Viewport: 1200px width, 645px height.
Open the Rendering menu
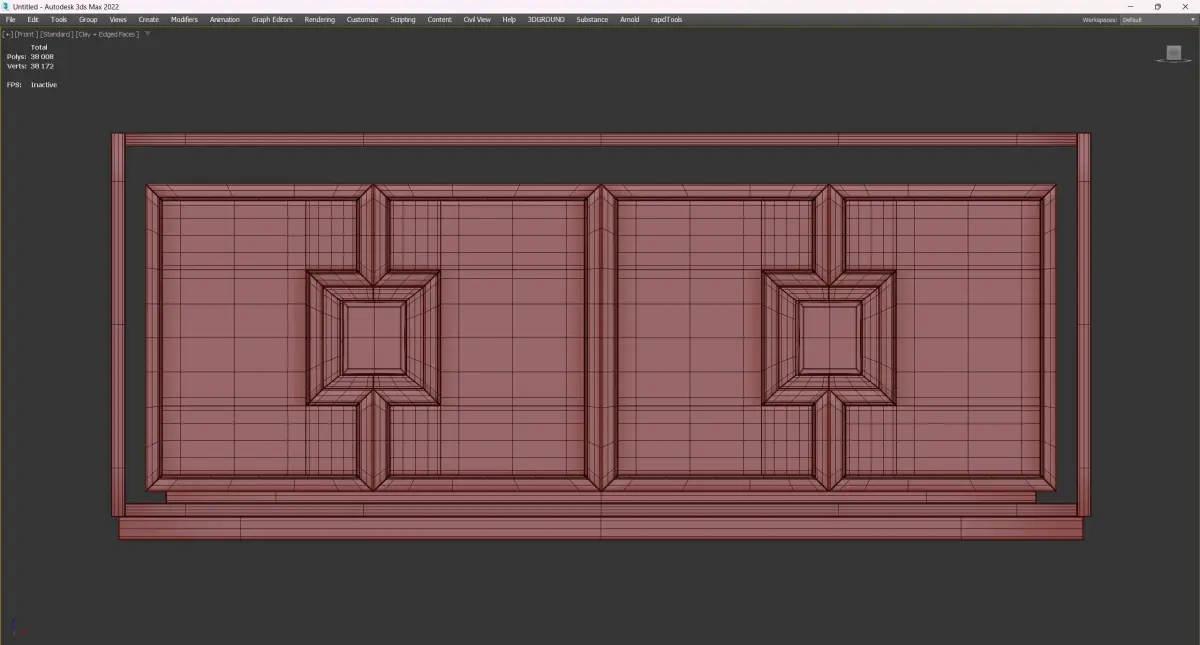[320, 19]
